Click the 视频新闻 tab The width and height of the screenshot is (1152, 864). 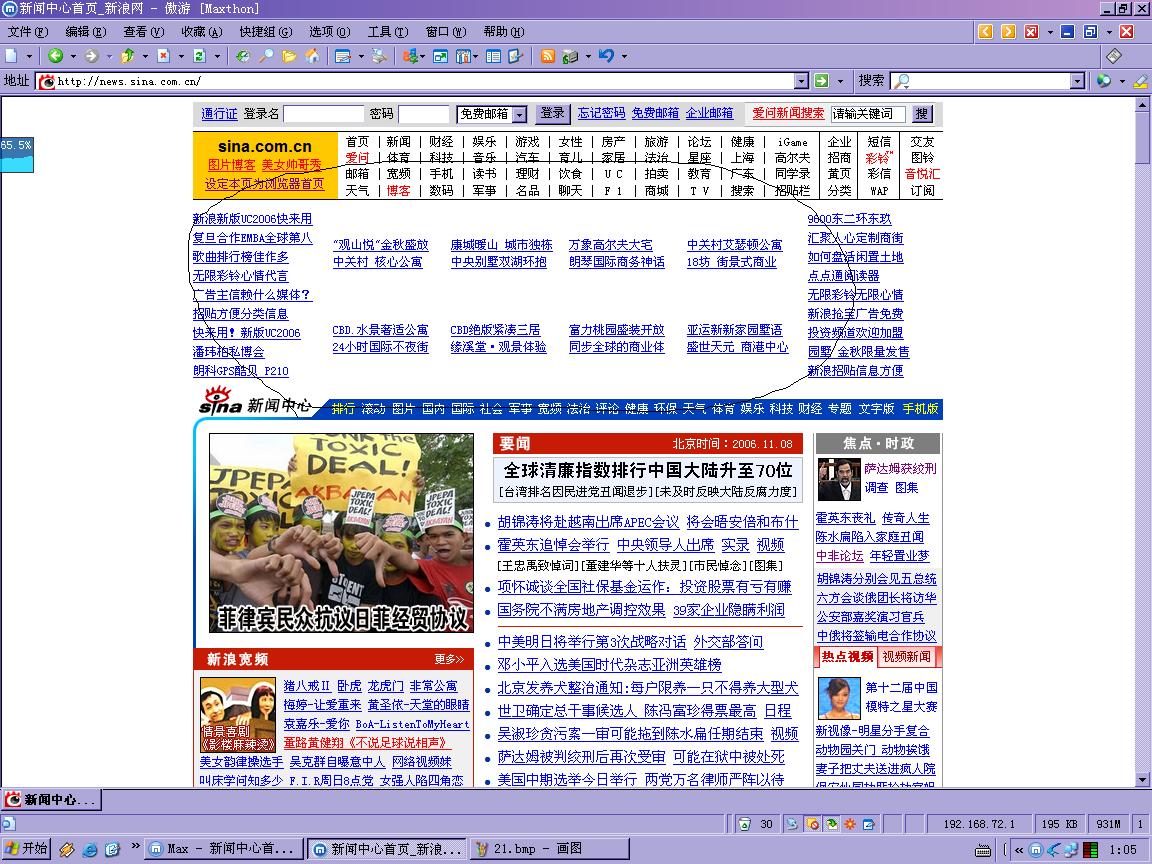(907, 657)
